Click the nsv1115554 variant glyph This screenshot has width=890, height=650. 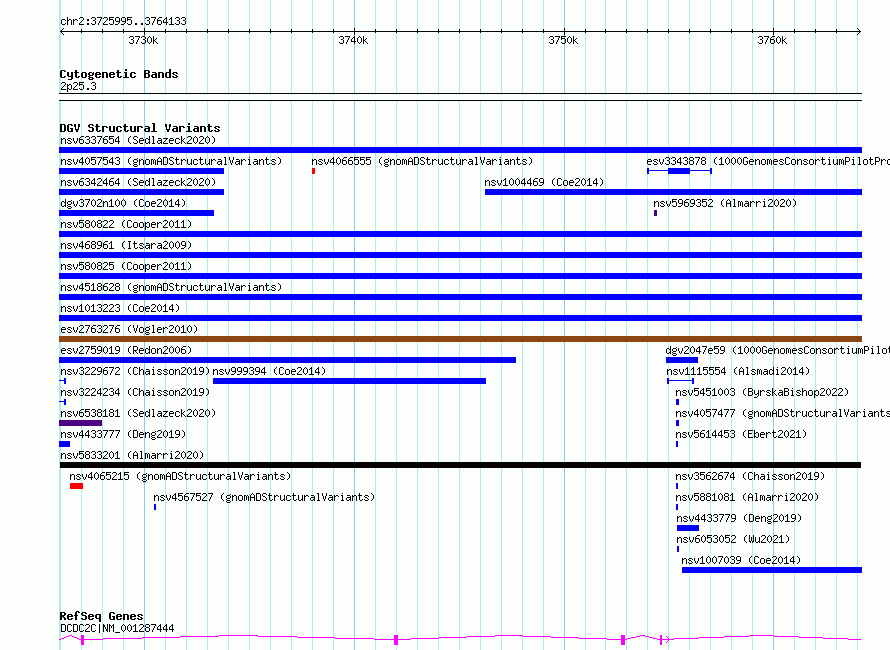click(680, 381)
